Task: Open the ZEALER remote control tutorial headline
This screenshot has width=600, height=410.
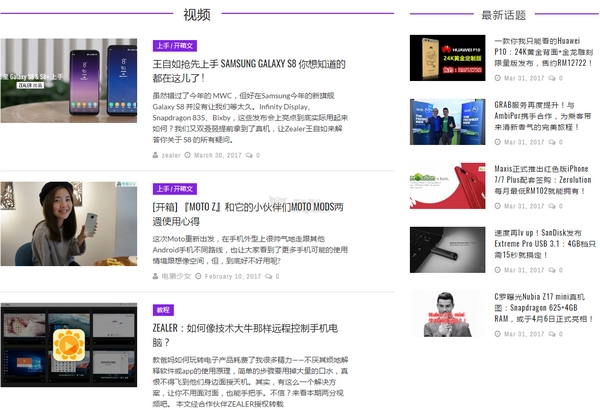Action: pos(260,334)
